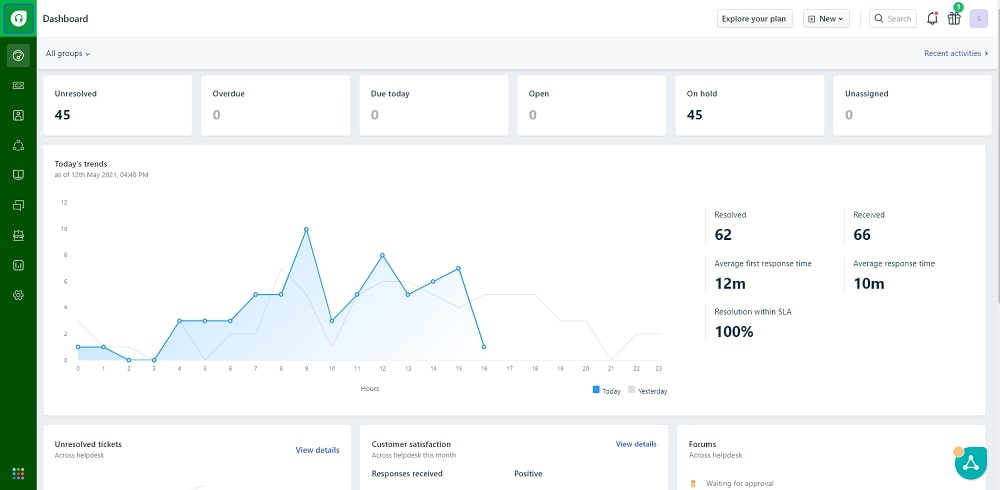Click the Today's trends heading
The image size is (1000, 490).
(81, 164)
